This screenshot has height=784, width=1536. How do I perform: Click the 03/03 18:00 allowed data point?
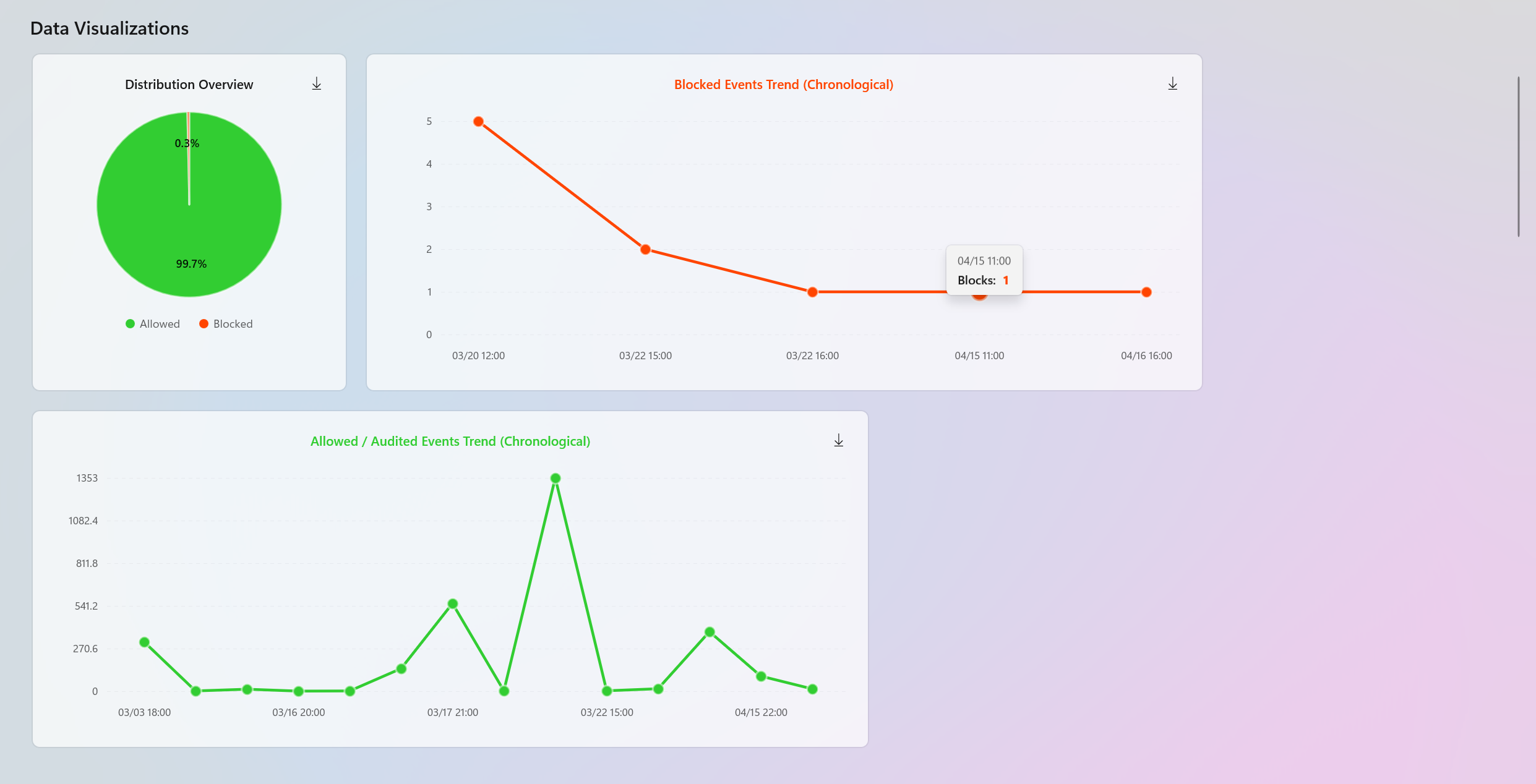pos(144,642)
